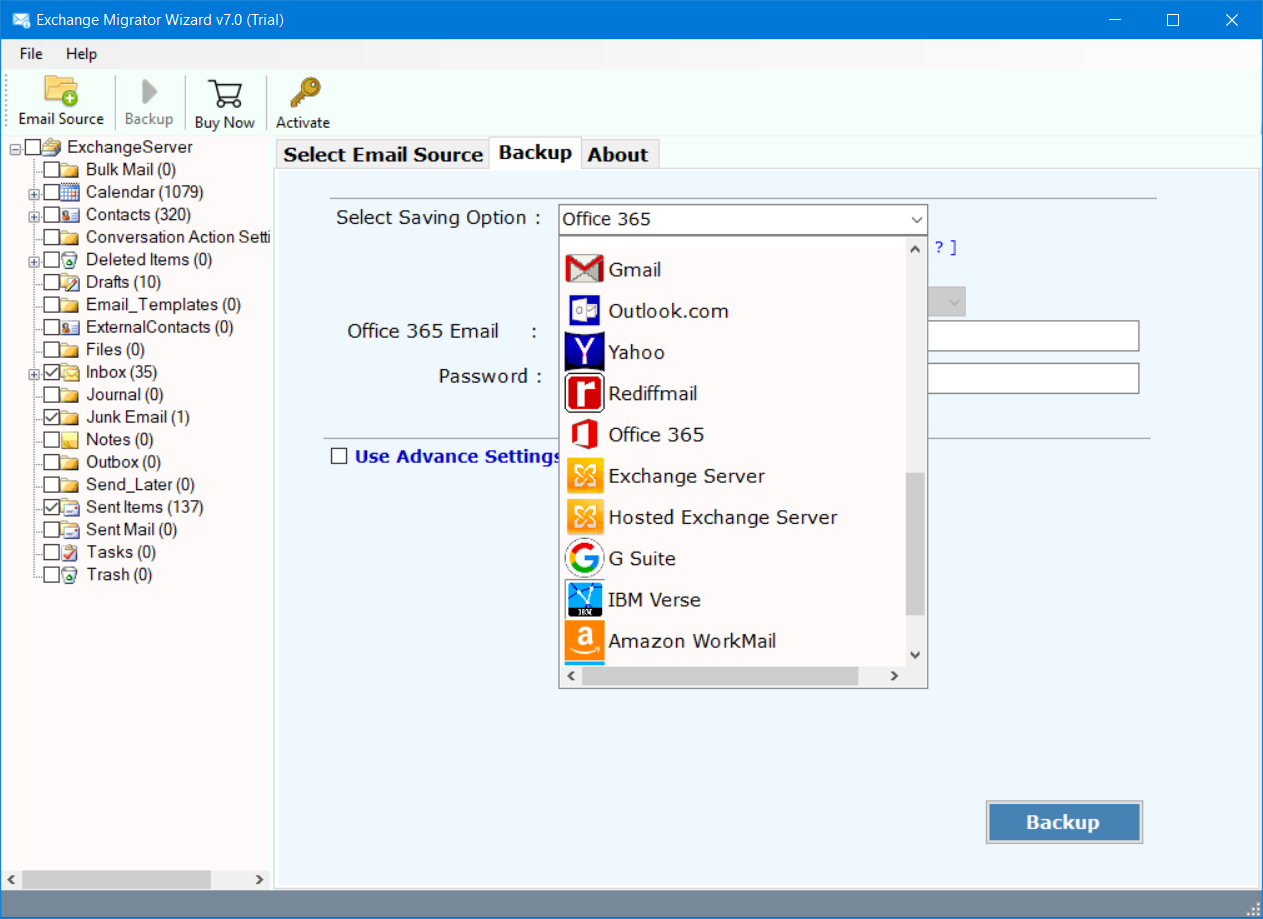Select the G Suite icon option

(x=584, y=558)
